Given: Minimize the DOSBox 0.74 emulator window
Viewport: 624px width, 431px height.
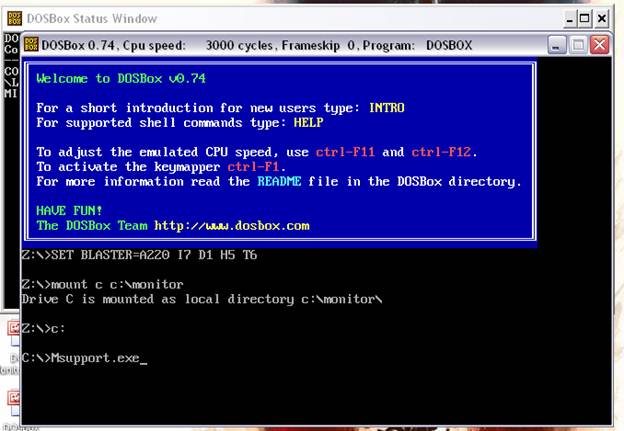Looking at the screenshot, I should point(558,45).
